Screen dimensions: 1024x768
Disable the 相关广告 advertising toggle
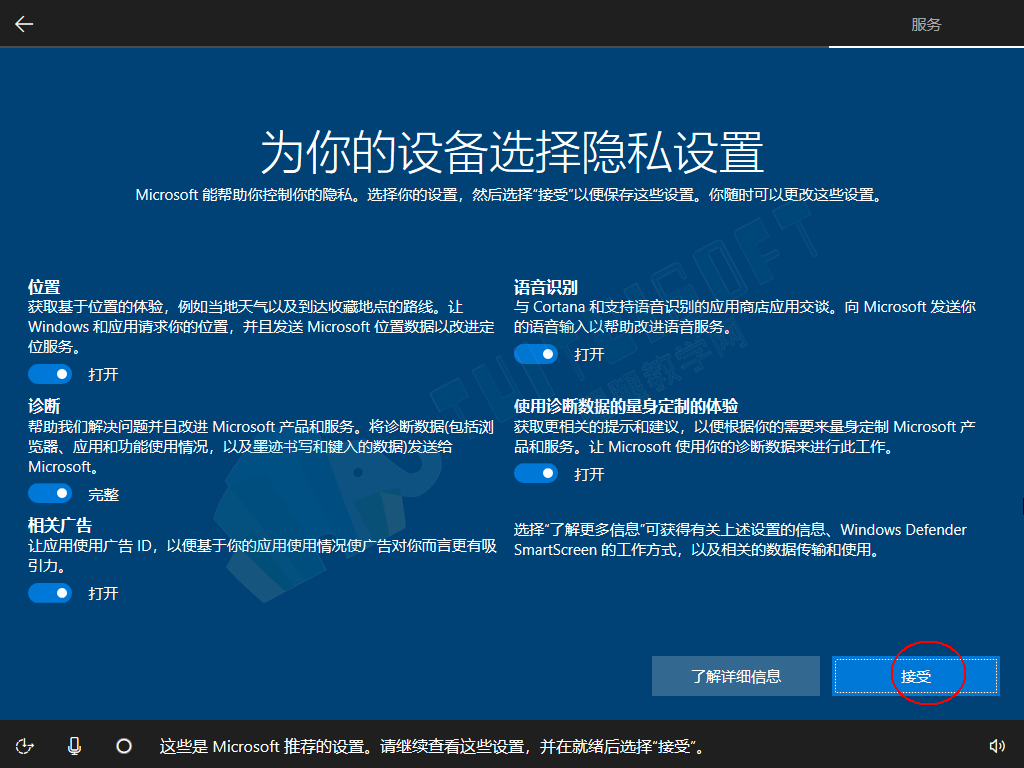[x=50, y=593]
